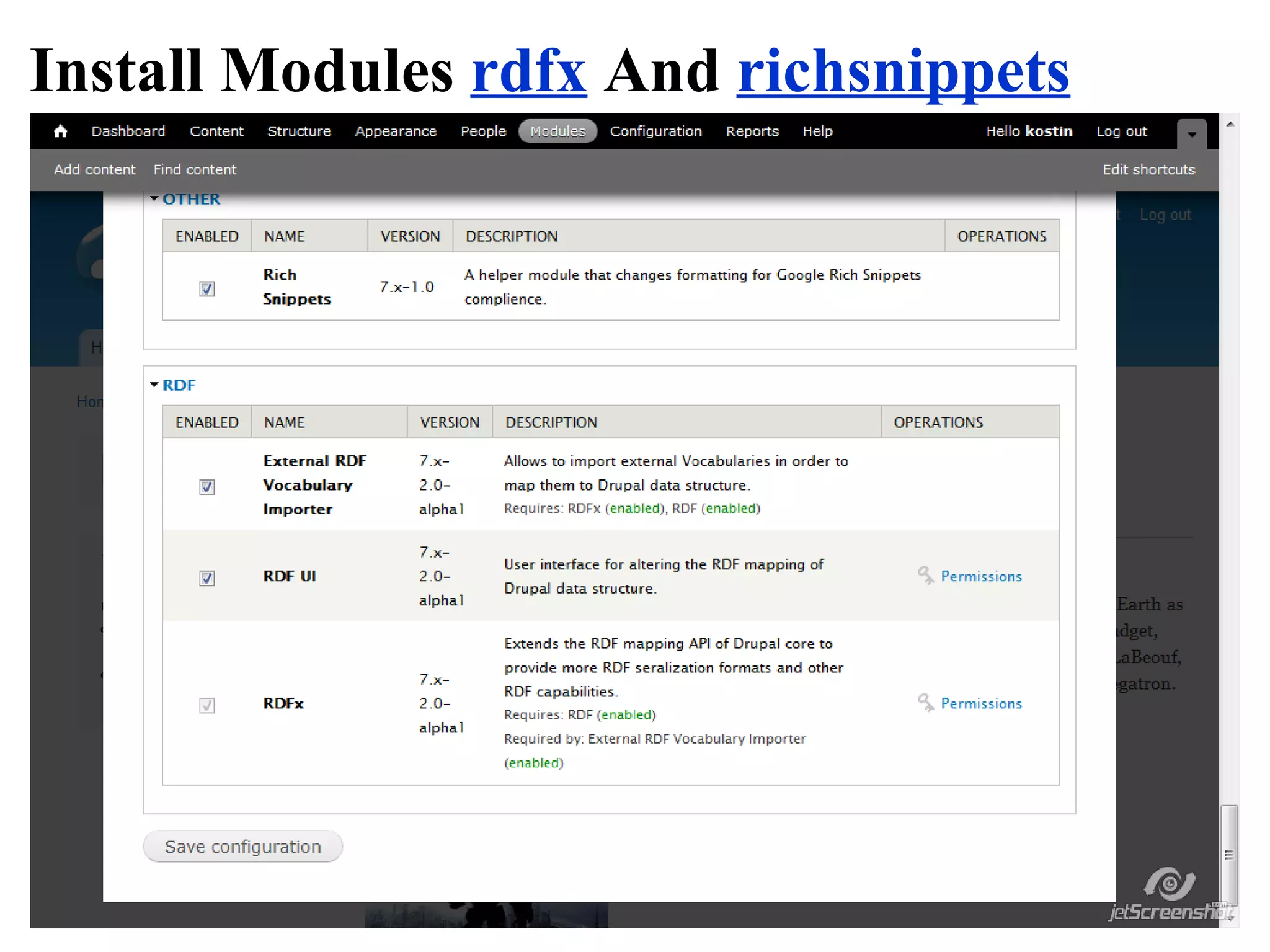The height and width of the screenshot is (952, 1270).
Task: Click Log out in the toolbar
Action: click(x=1122, y=131)
